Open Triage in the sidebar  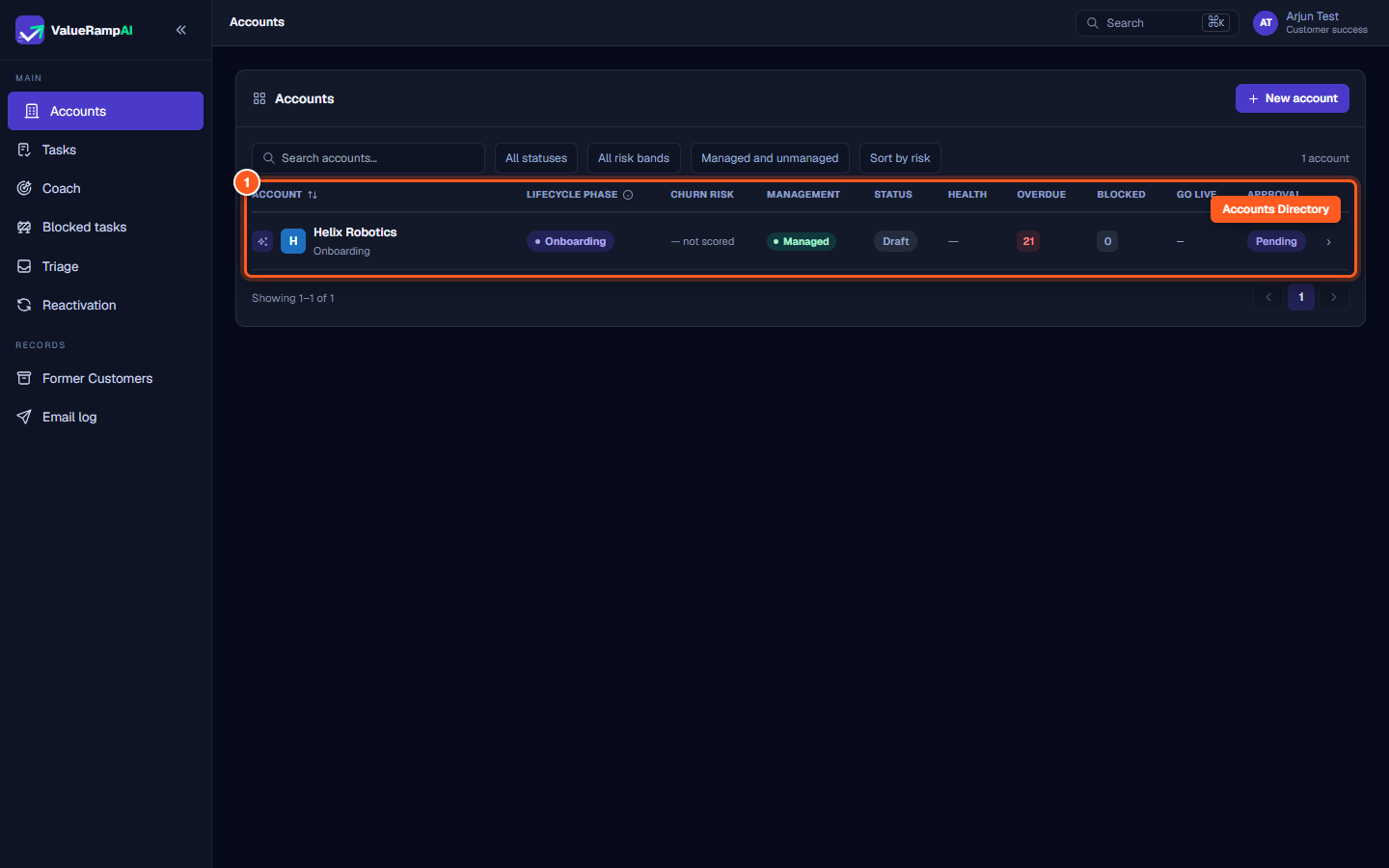point(105,266)
